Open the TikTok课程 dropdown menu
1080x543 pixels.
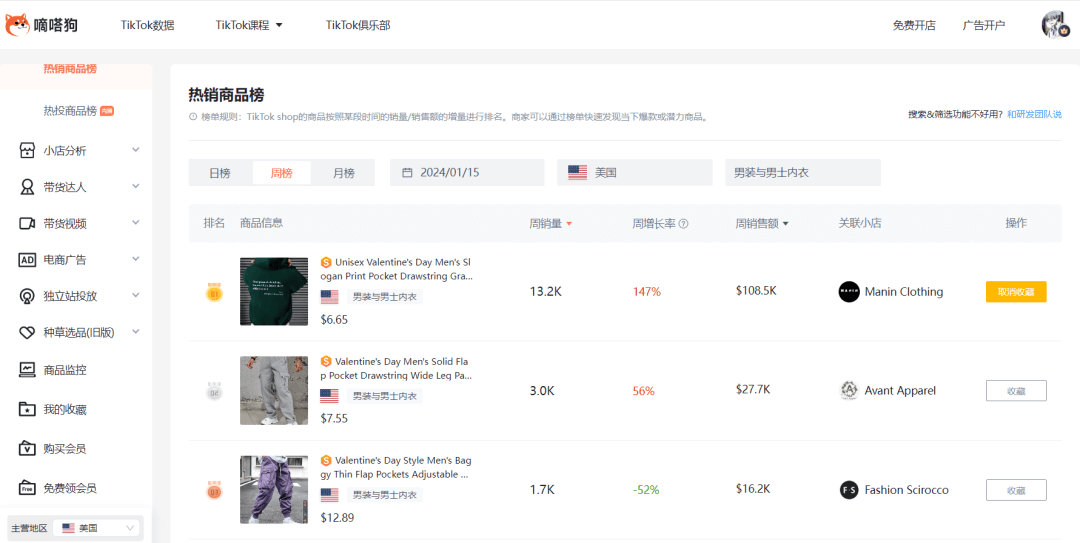[x=249, y=25]
